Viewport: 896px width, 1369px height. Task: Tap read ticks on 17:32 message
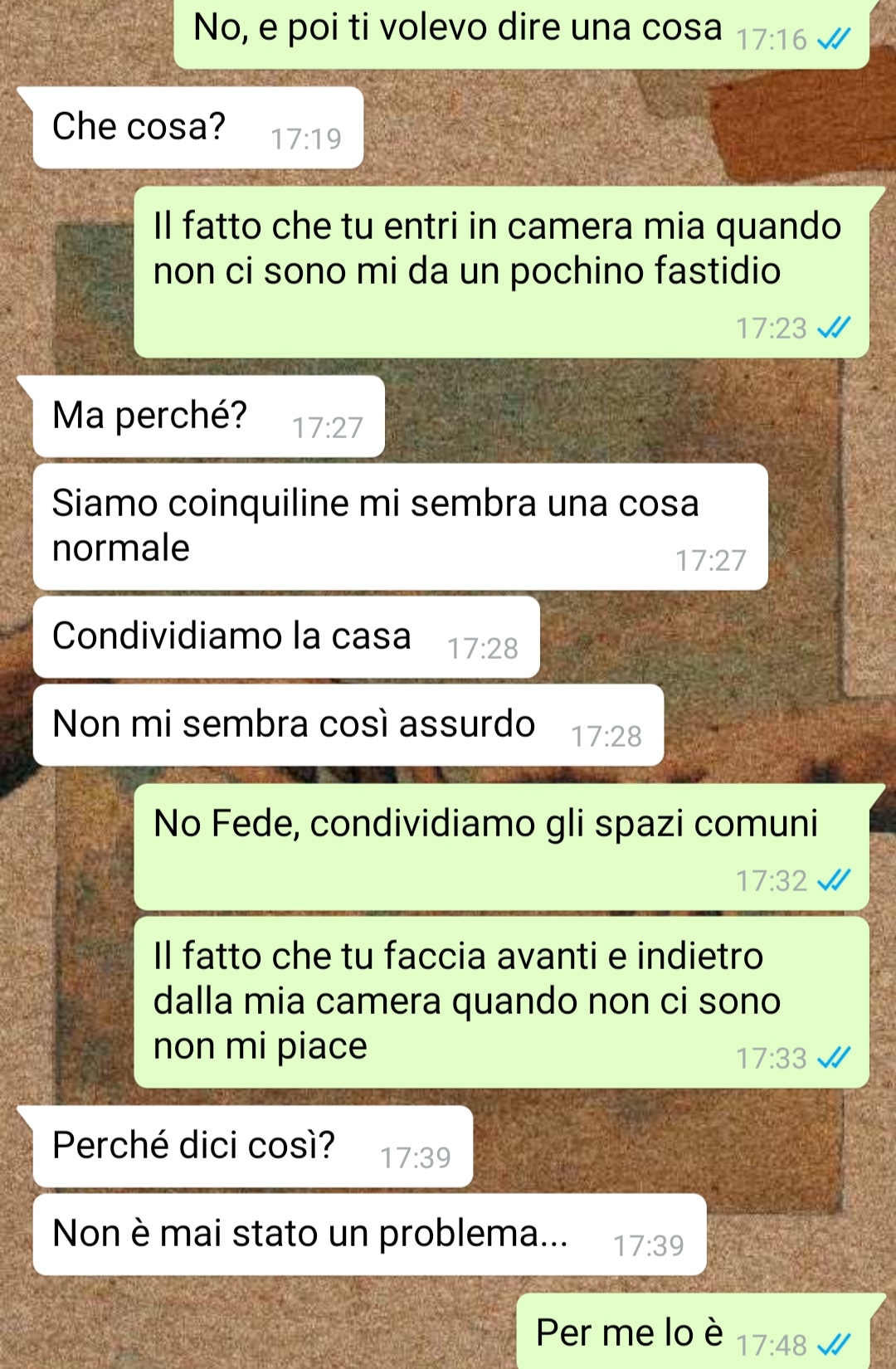[834, 880]
